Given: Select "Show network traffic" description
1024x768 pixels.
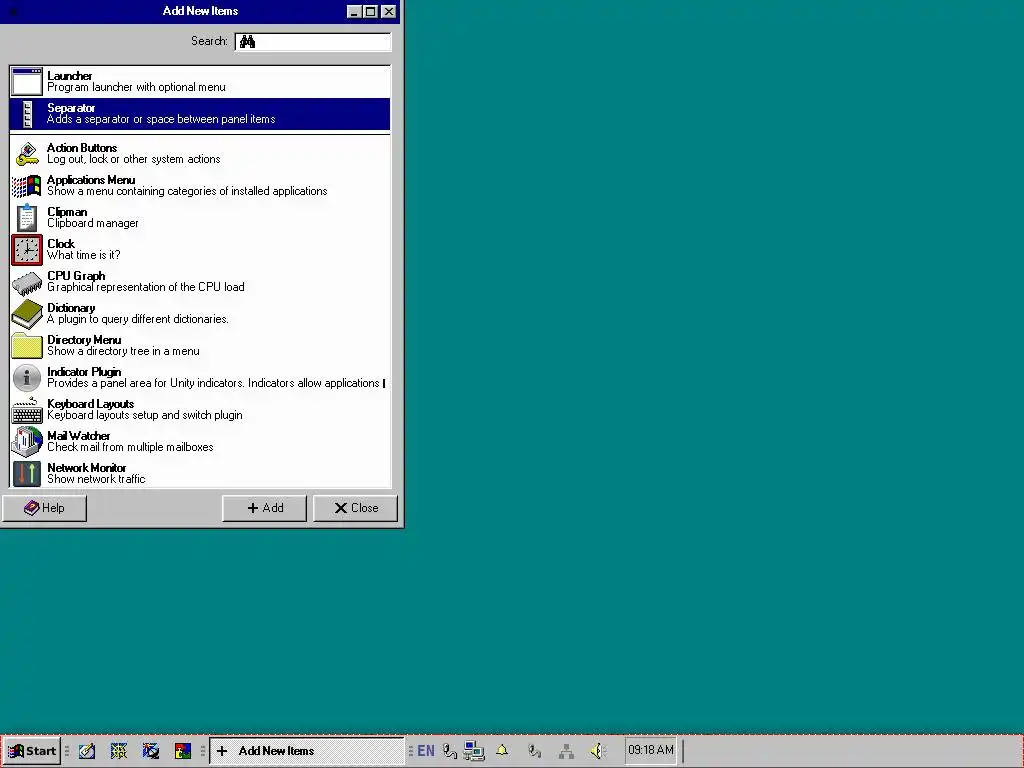Looking at the screenshot, I should point(96,479).
